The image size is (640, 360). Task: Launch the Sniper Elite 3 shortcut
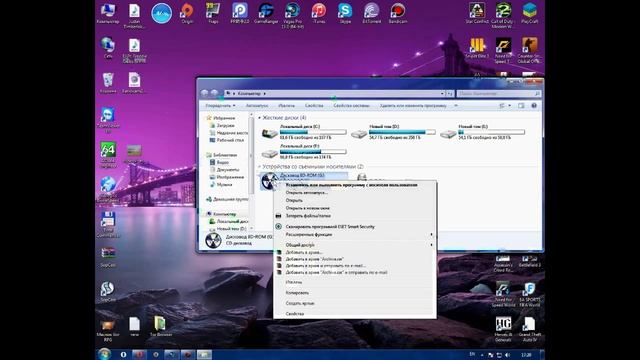click(477, 48)
